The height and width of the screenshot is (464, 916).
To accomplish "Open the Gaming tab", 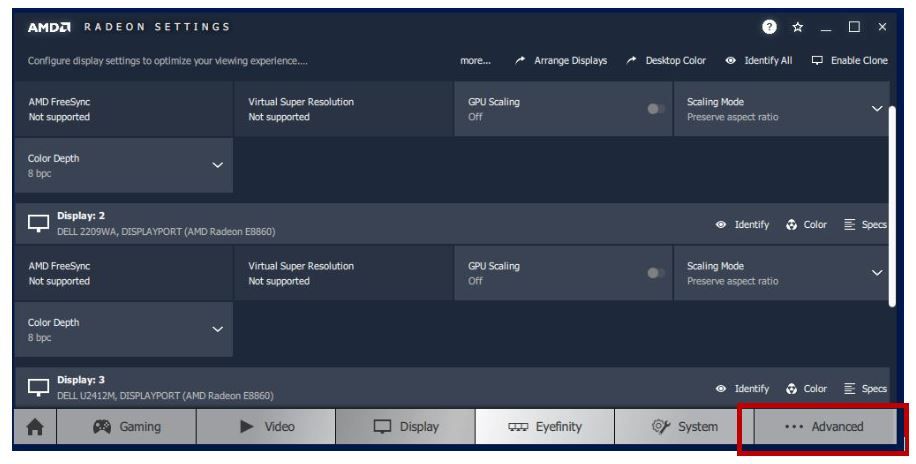I will tap(126, 427).
